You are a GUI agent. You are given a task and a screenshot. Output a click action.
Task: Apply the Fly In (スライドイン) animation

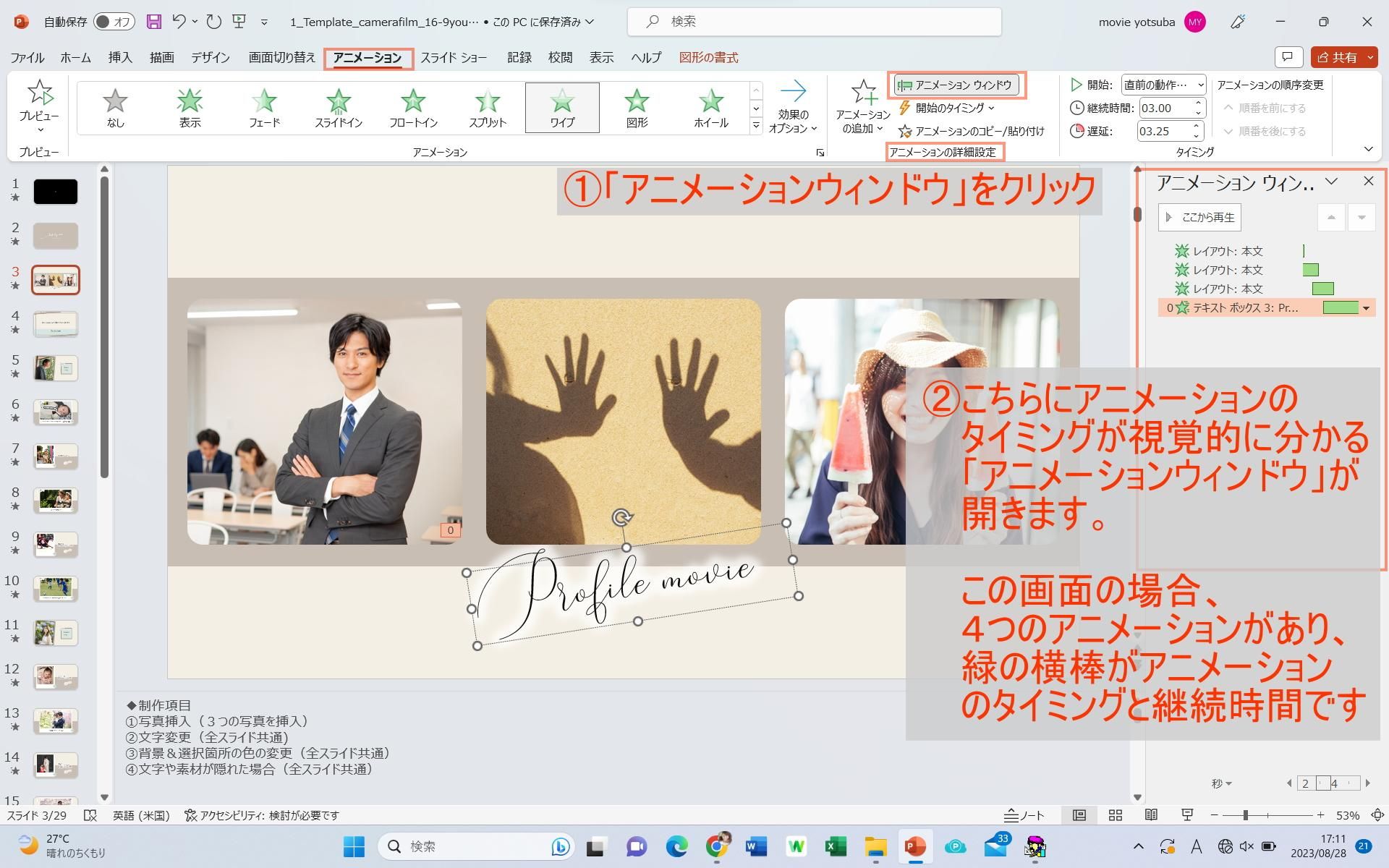(339, 108)
